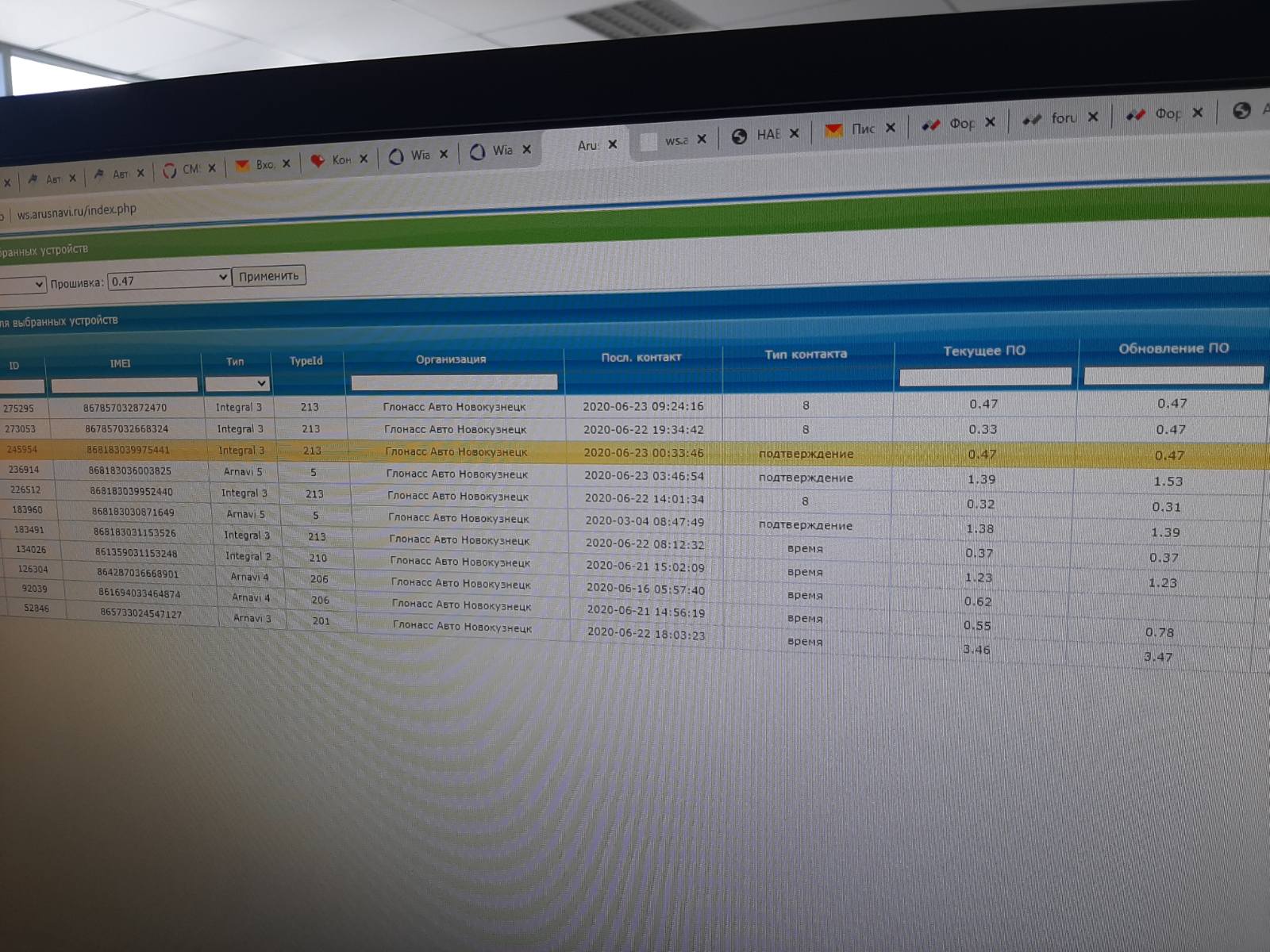
Task: Switch to the "Пис" mail tab
Action: (863, 129)
